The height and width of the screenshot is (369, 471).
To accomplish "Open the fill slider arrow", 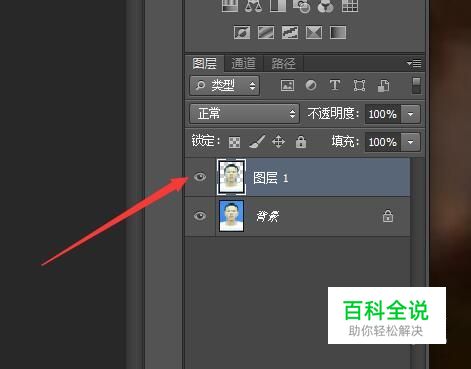I will 411,142.
